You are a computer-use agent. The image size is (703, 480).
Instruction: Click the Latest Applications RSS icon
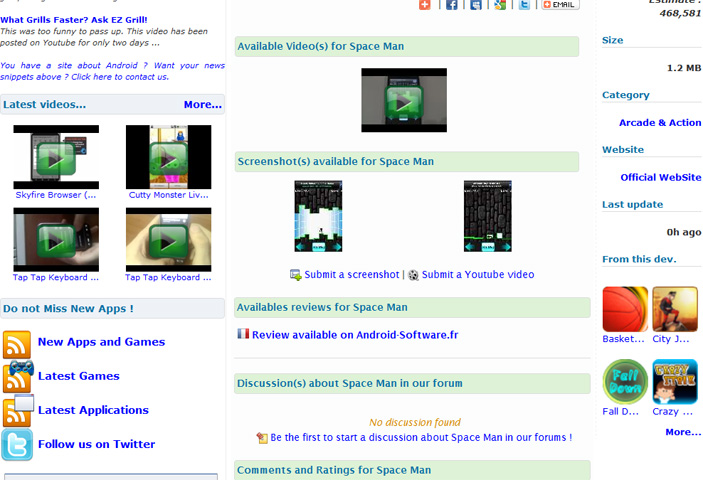[18, 411]
